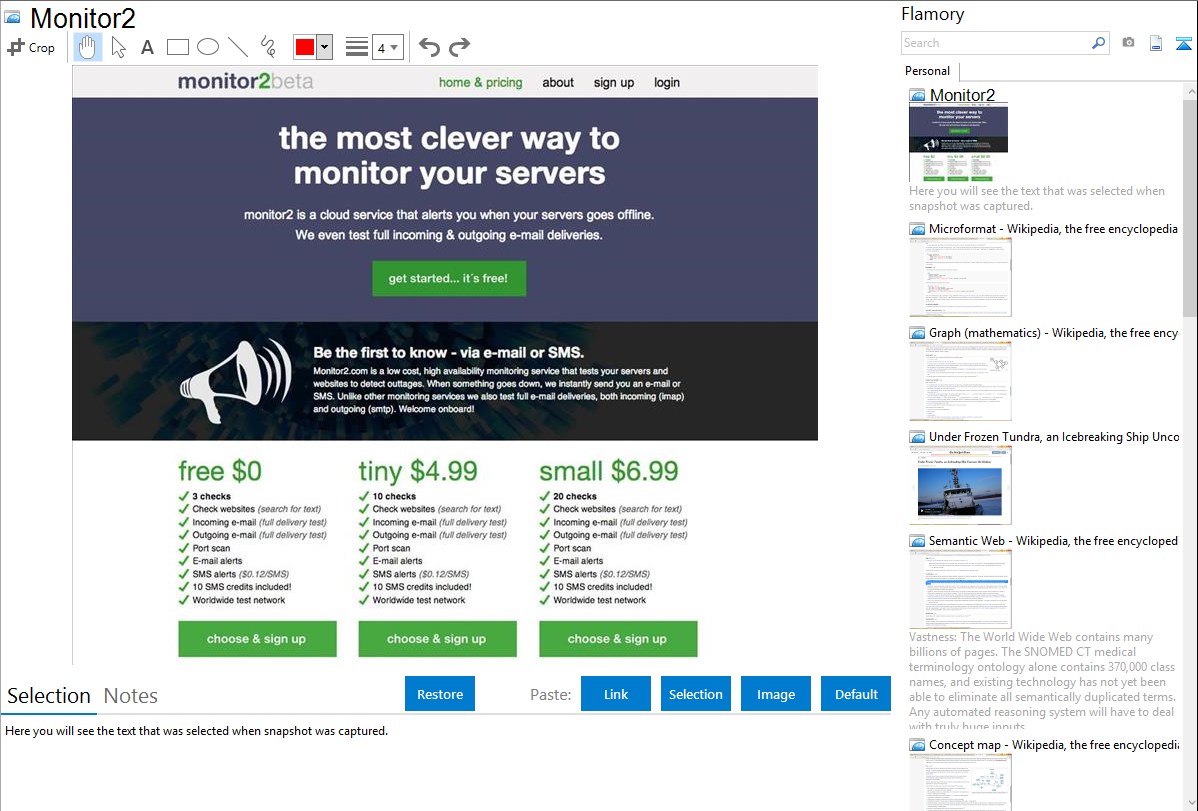The height and width of the screenshot is (811, 1198).
Task: Click home & pricing in the webpage
Action: (x=481, y=83)
